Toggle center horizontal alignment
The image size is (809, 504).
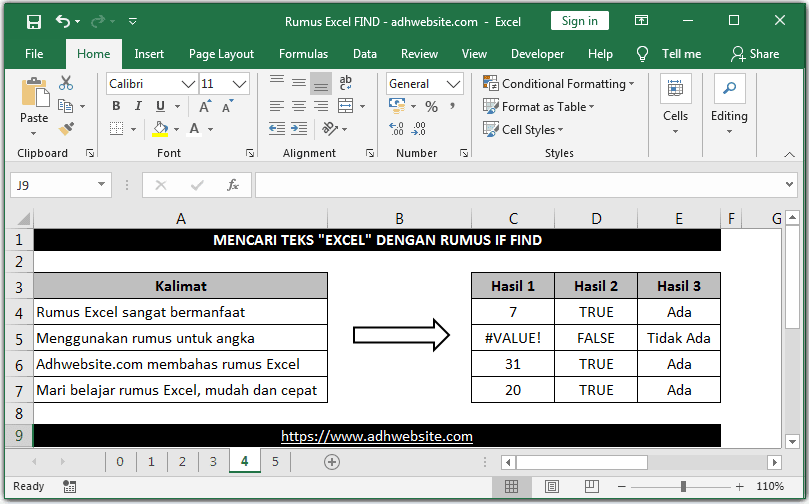click(x=299, y=106)
